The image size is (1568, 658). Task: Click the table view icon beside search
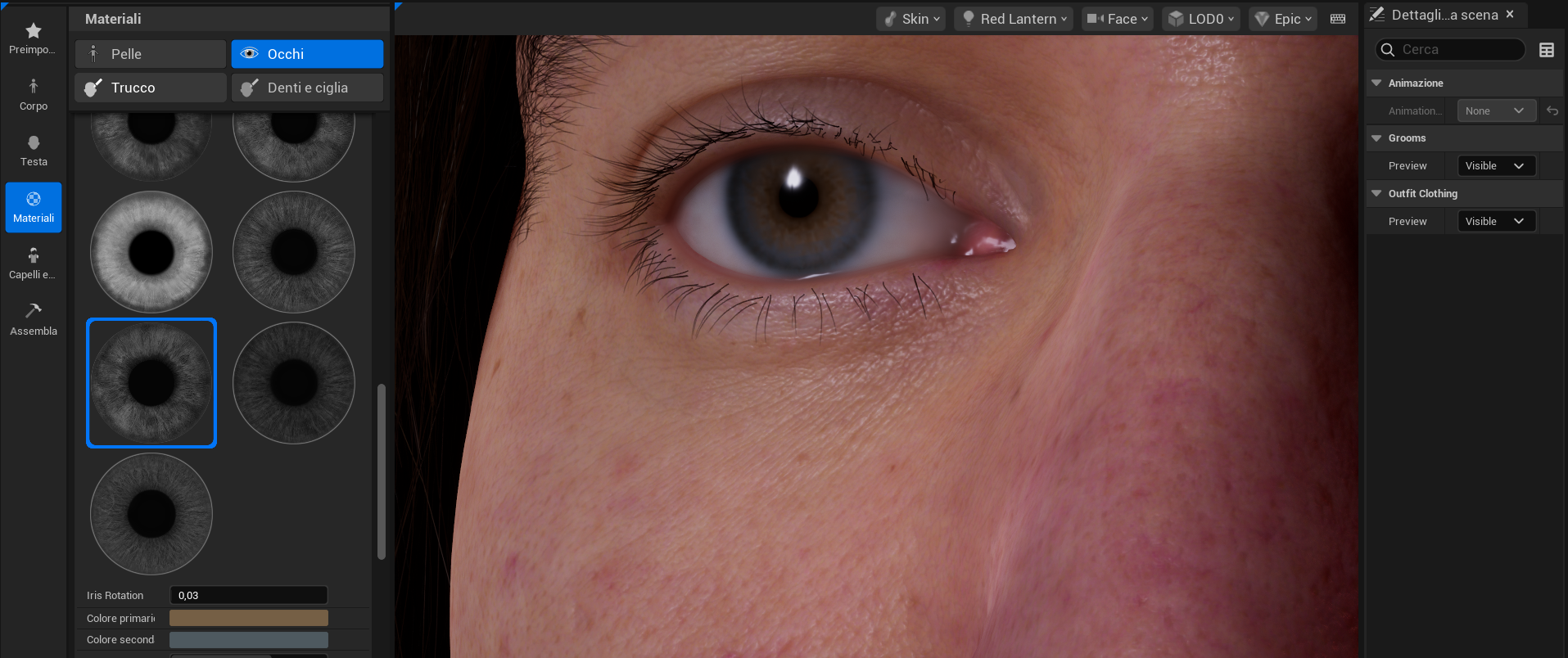coord(1546,50)
